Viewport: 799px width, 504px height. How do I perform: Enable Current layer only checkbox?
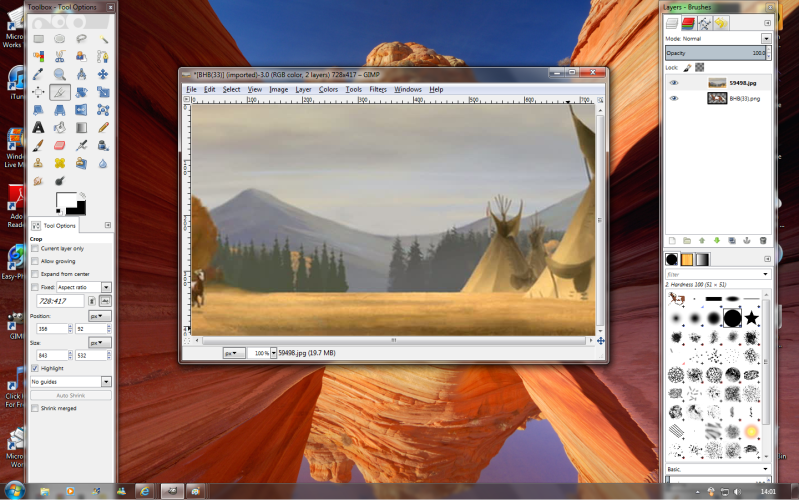coord(35,249)
